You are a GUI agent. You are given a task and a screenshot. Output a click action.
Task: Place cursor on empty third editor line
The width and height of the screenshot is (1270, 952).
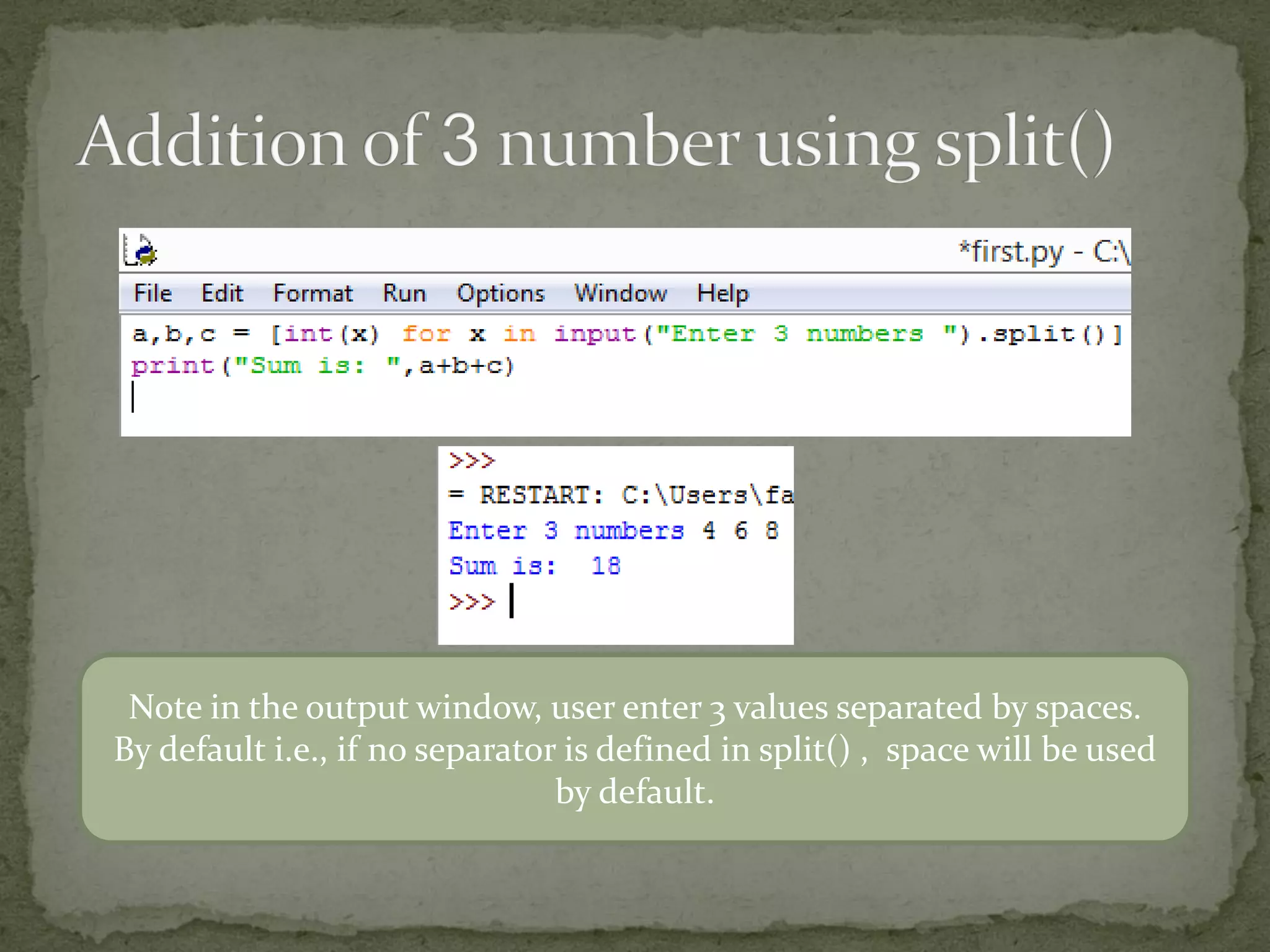tap(626, 397)
